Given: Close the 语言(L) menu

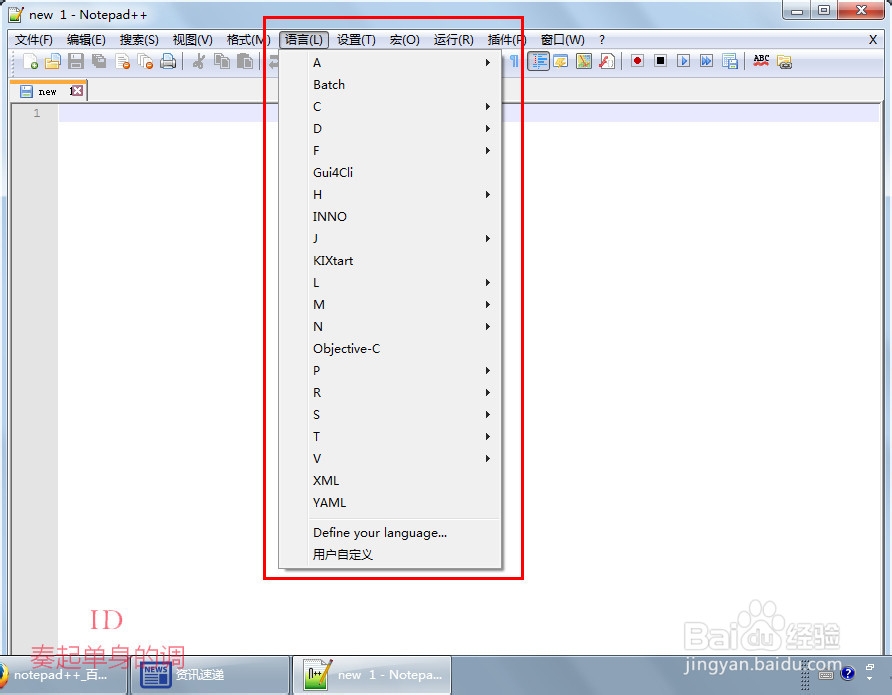Looking at the screenshot, I should pyautogui.click(x=304, y=40).
